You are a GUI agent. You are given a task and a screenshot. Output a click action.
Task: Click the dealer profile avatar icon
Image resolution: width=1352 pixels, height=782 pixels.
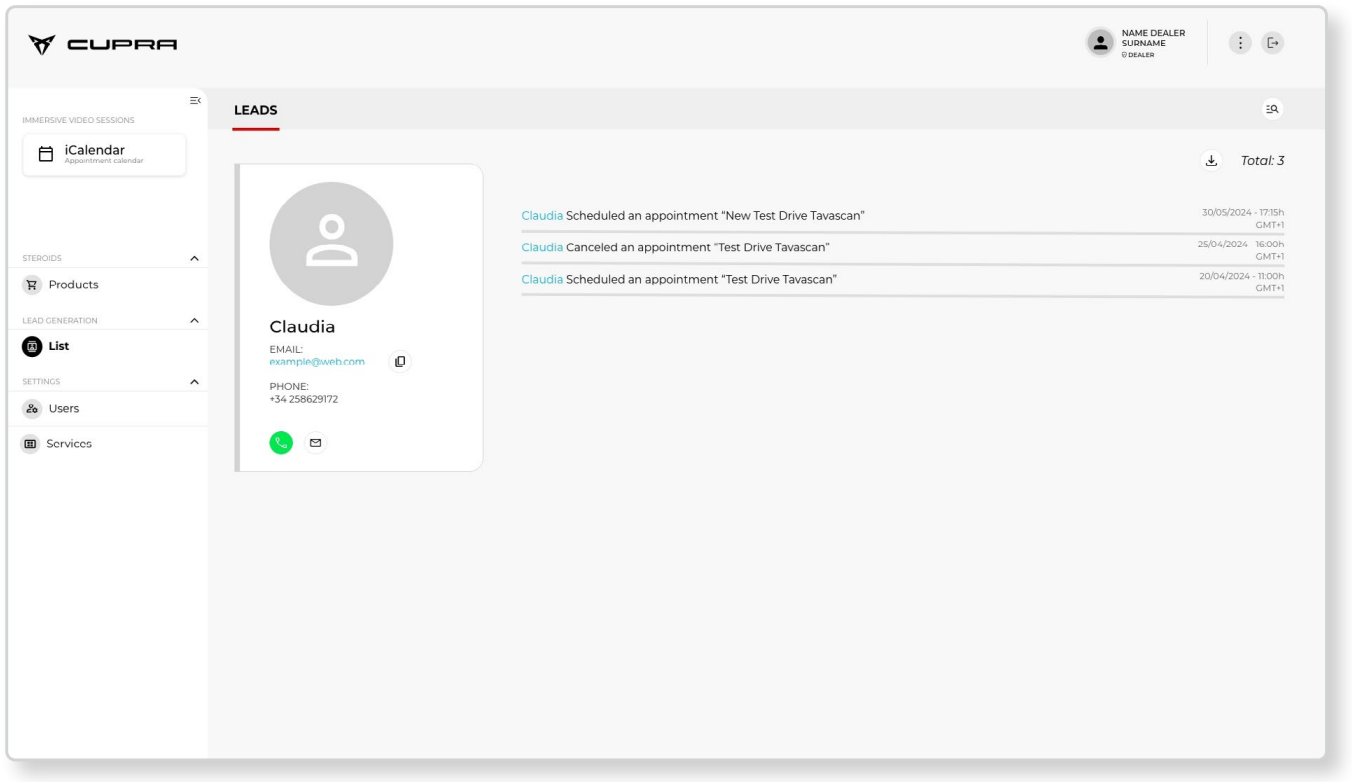point(1101,42)
